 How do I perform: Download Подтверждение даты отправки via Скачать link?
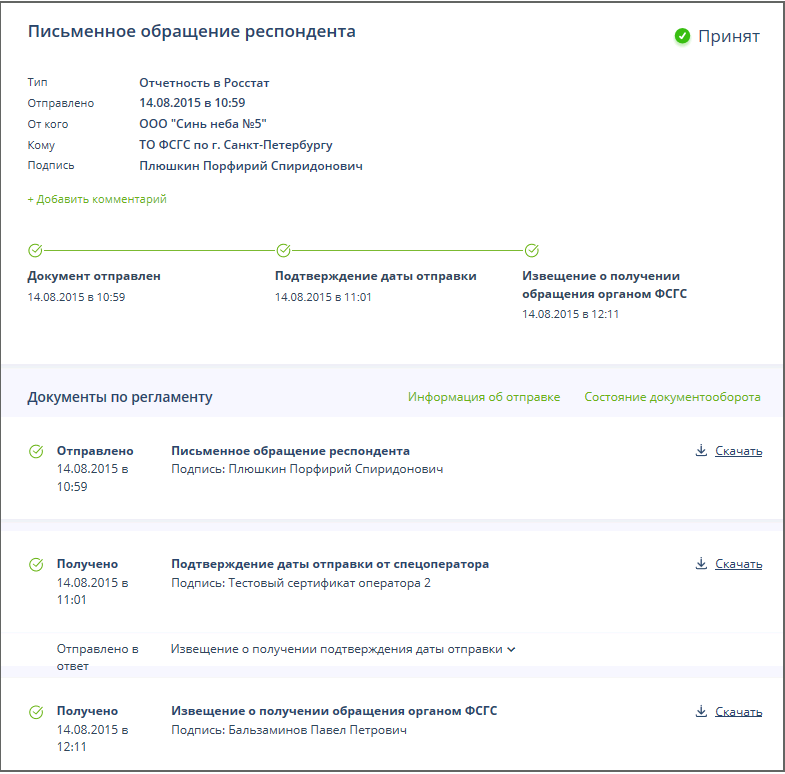738,564
